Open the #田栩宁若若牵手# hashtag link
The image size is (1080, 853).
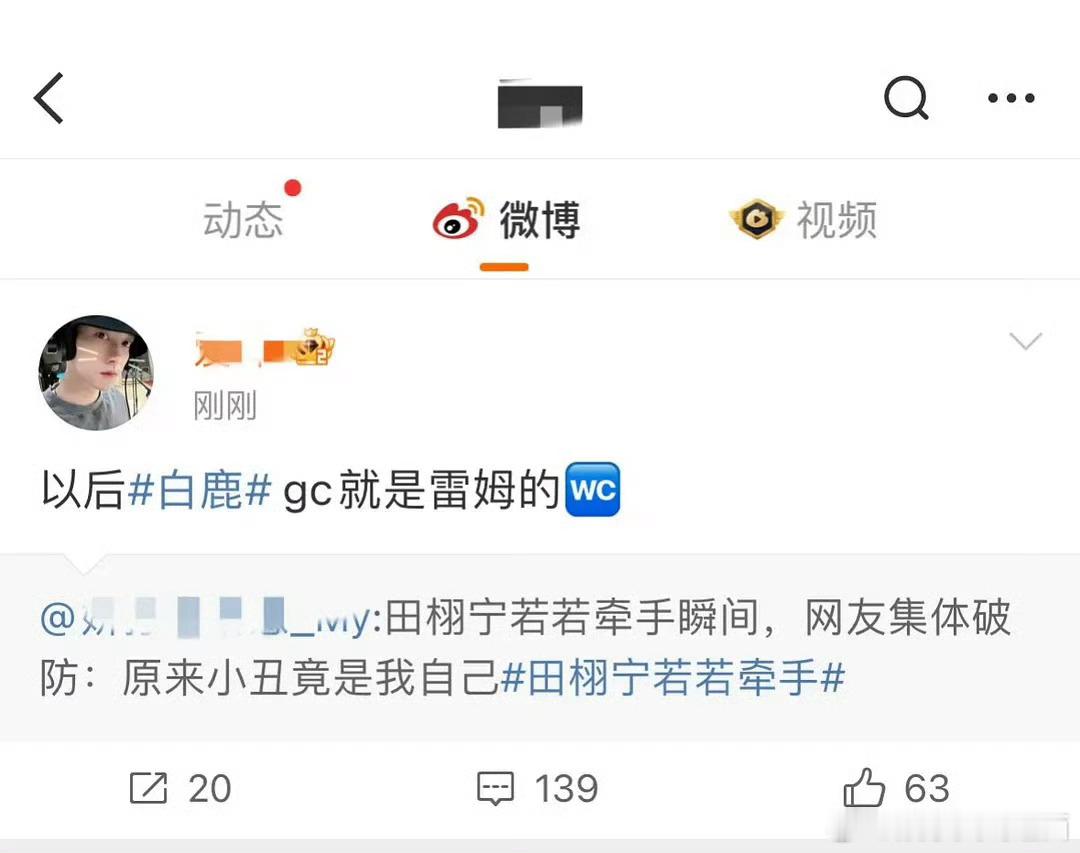coord(673,677)
